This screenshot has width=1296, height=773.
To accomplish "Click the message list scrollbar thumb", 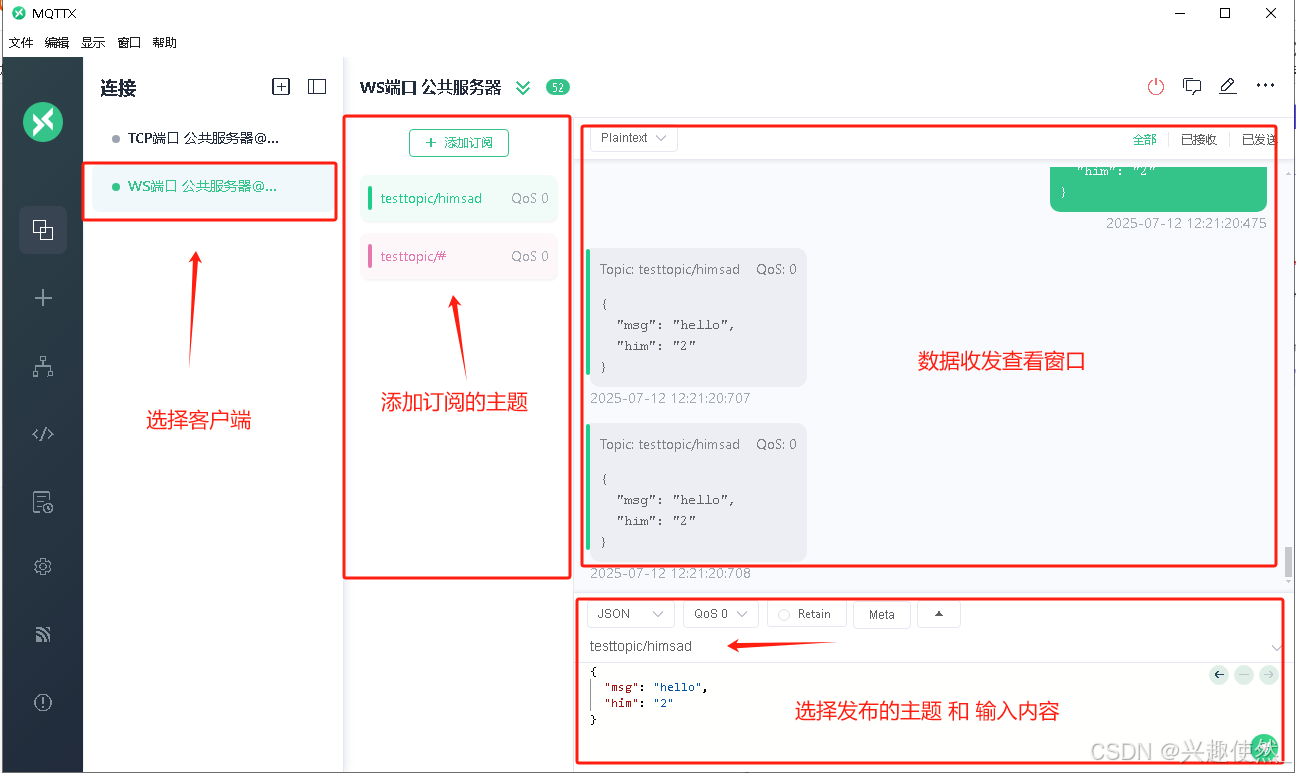I will [x=1288, y=561].
